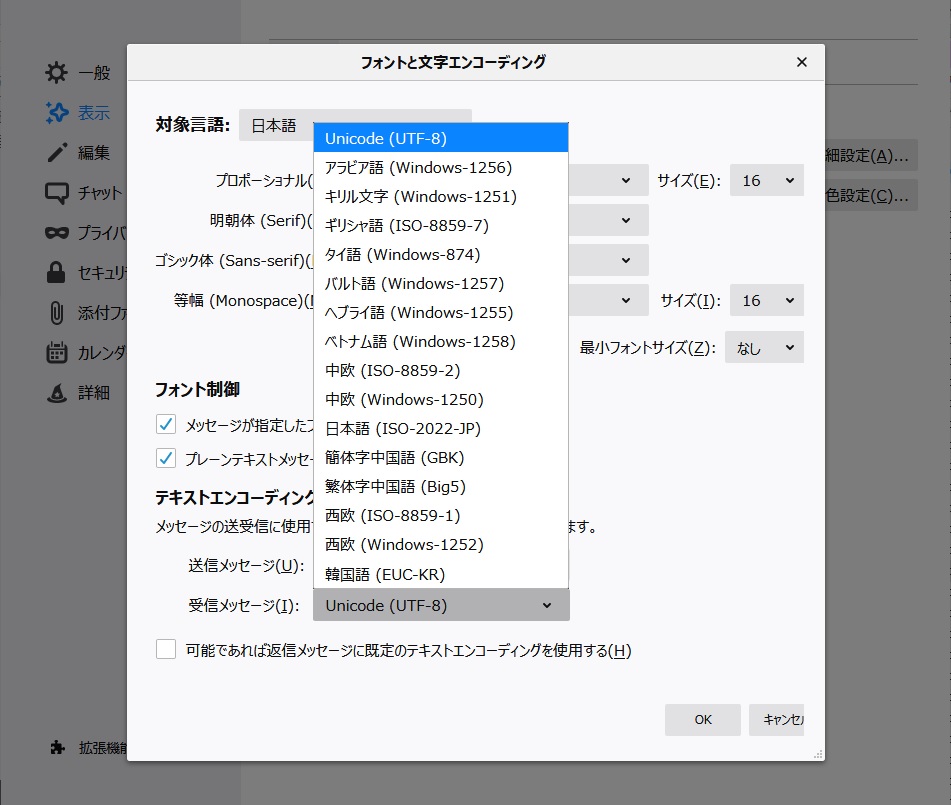Toggle the first checkbox under フォント制御

166,425
